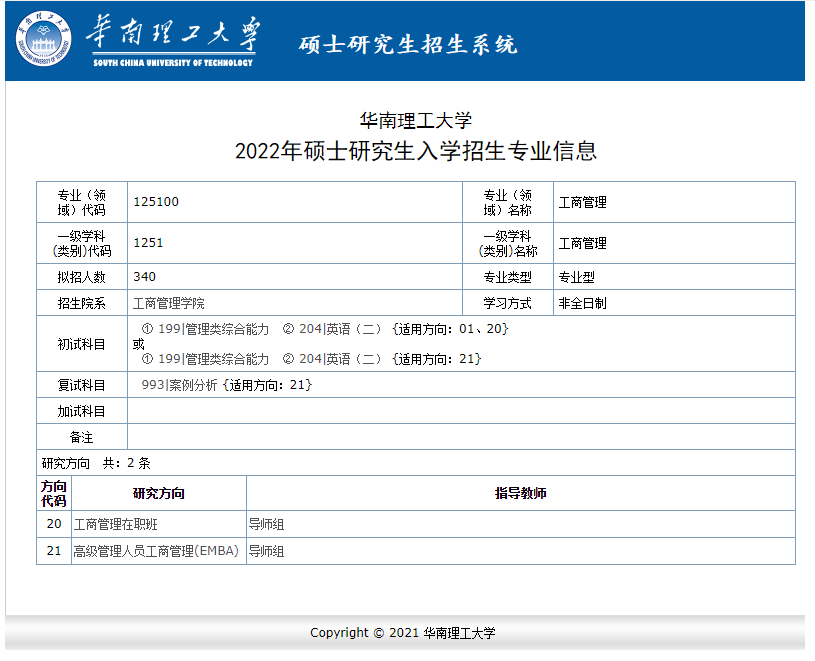Select direction code 20 in the table
The width and height of the screenshot is (815, 661).
click(x=54, y=524)
